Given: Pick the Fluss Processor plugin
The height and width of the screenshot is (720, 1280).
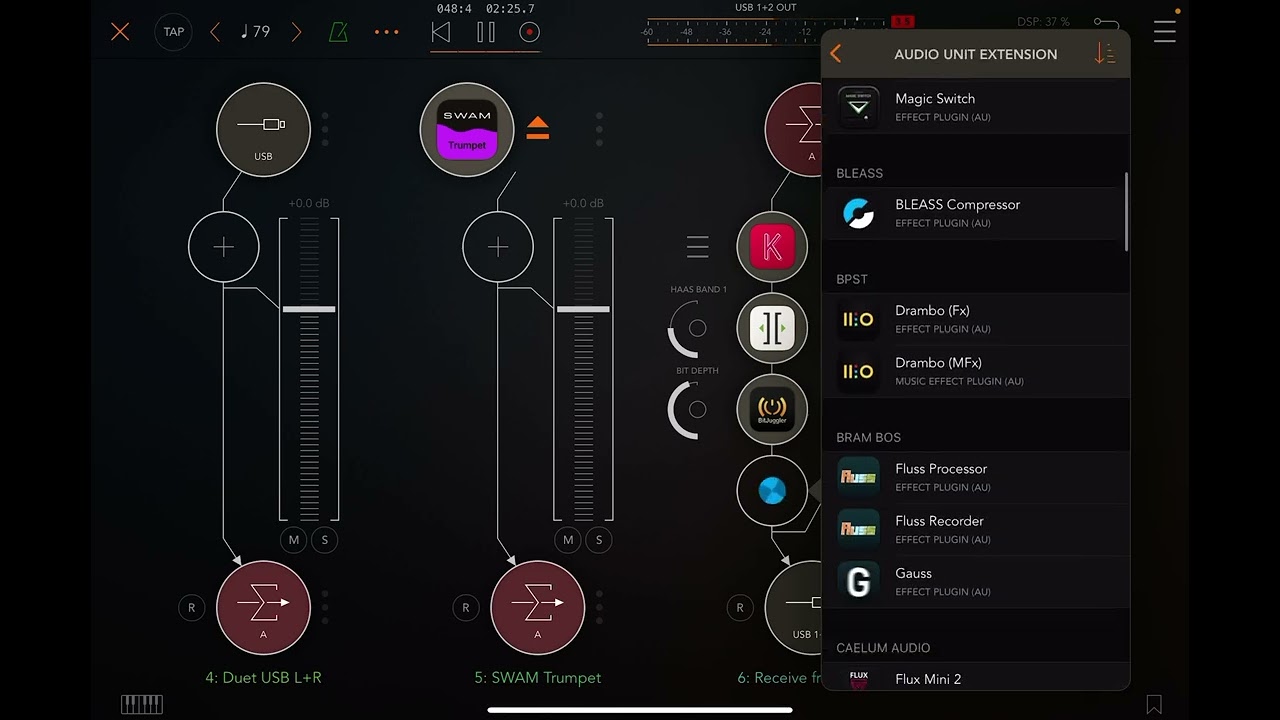Looking at the screenshot, I should click(x=976, y=477).
